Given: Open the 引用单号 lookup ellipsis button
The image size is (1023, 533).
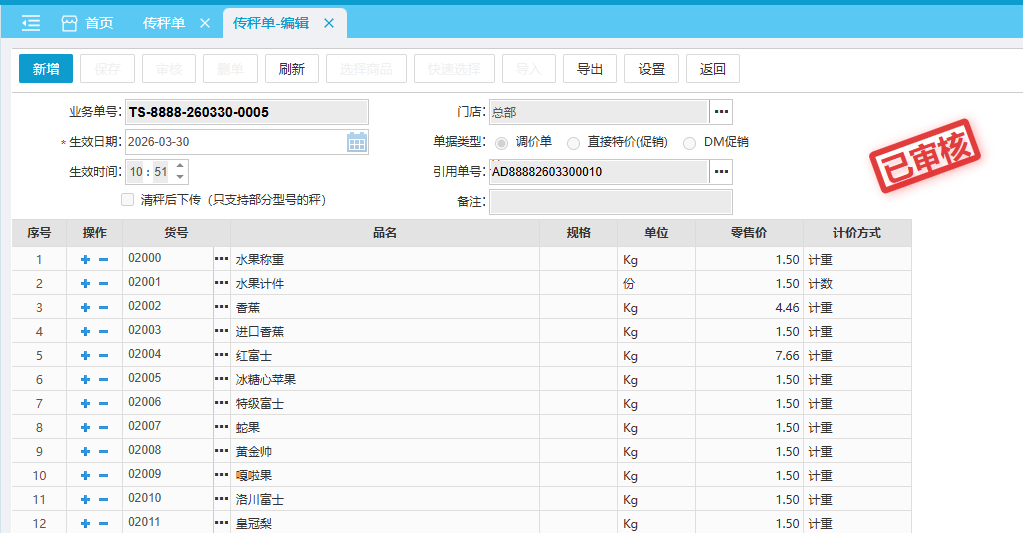Looking at the screenshot, I should (721, 172).
